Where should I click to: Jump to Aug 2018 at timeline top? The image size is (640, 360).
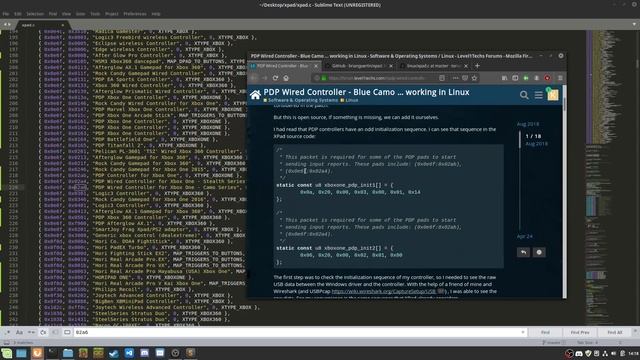528,124
